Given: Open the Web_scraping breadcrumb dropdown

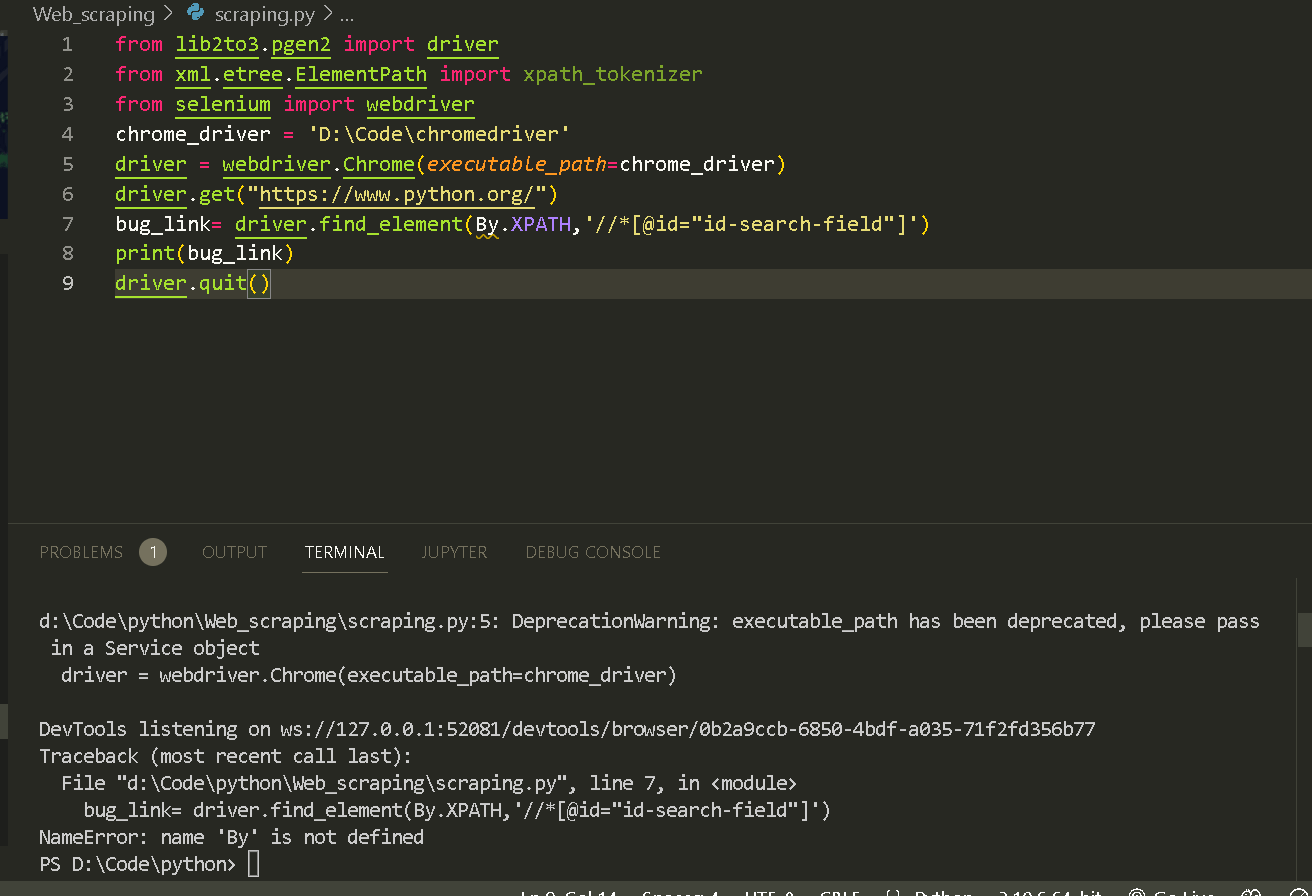Looking at the screenshot, I should point(95,14).
